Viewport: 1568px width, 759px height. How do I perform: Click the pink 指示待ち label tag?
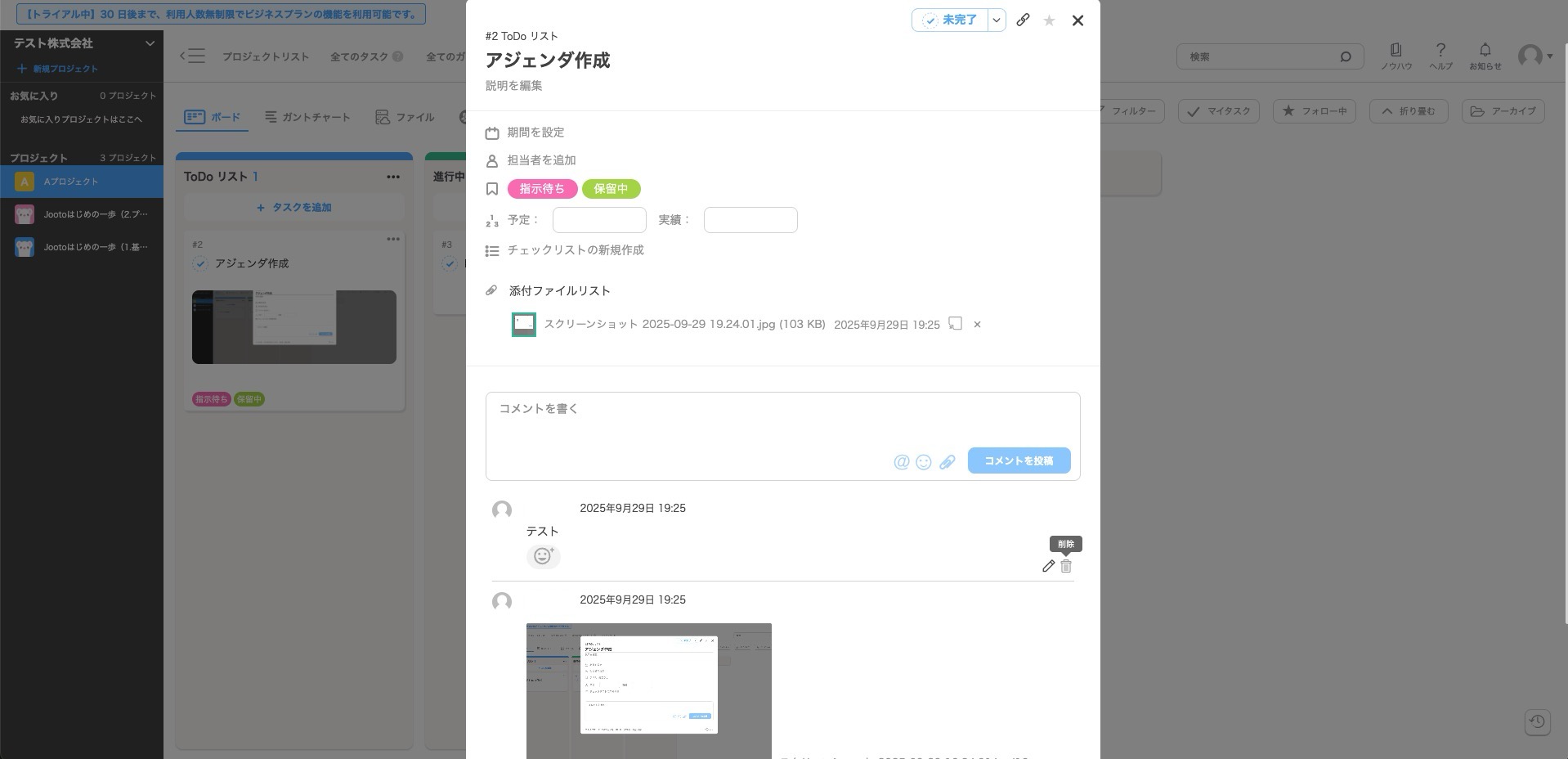(x=542, y=189)
